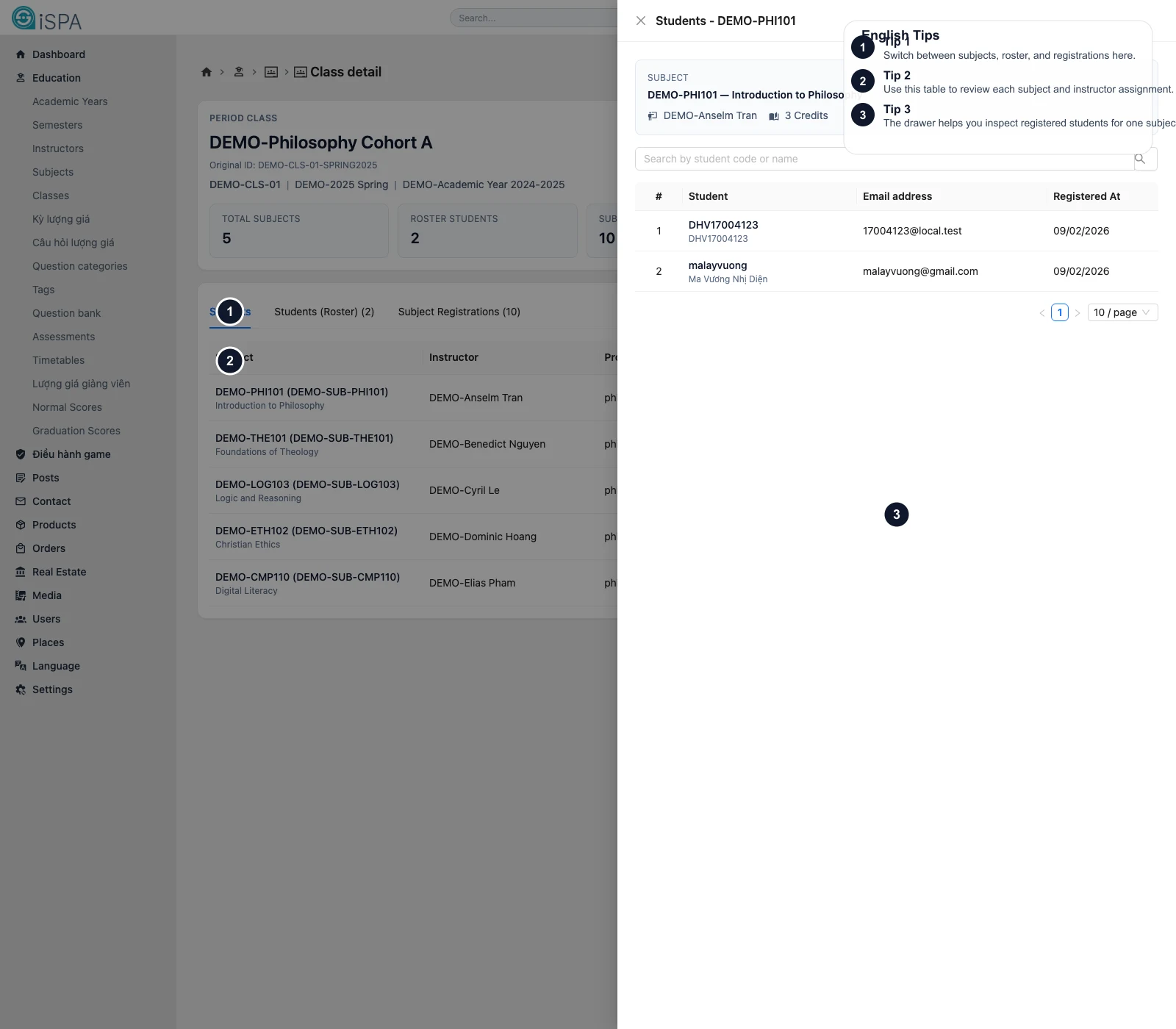The image size is (1176, 1029).
Task: Switch to Students (Roster) tab
Action: click(x=324, y=312)
